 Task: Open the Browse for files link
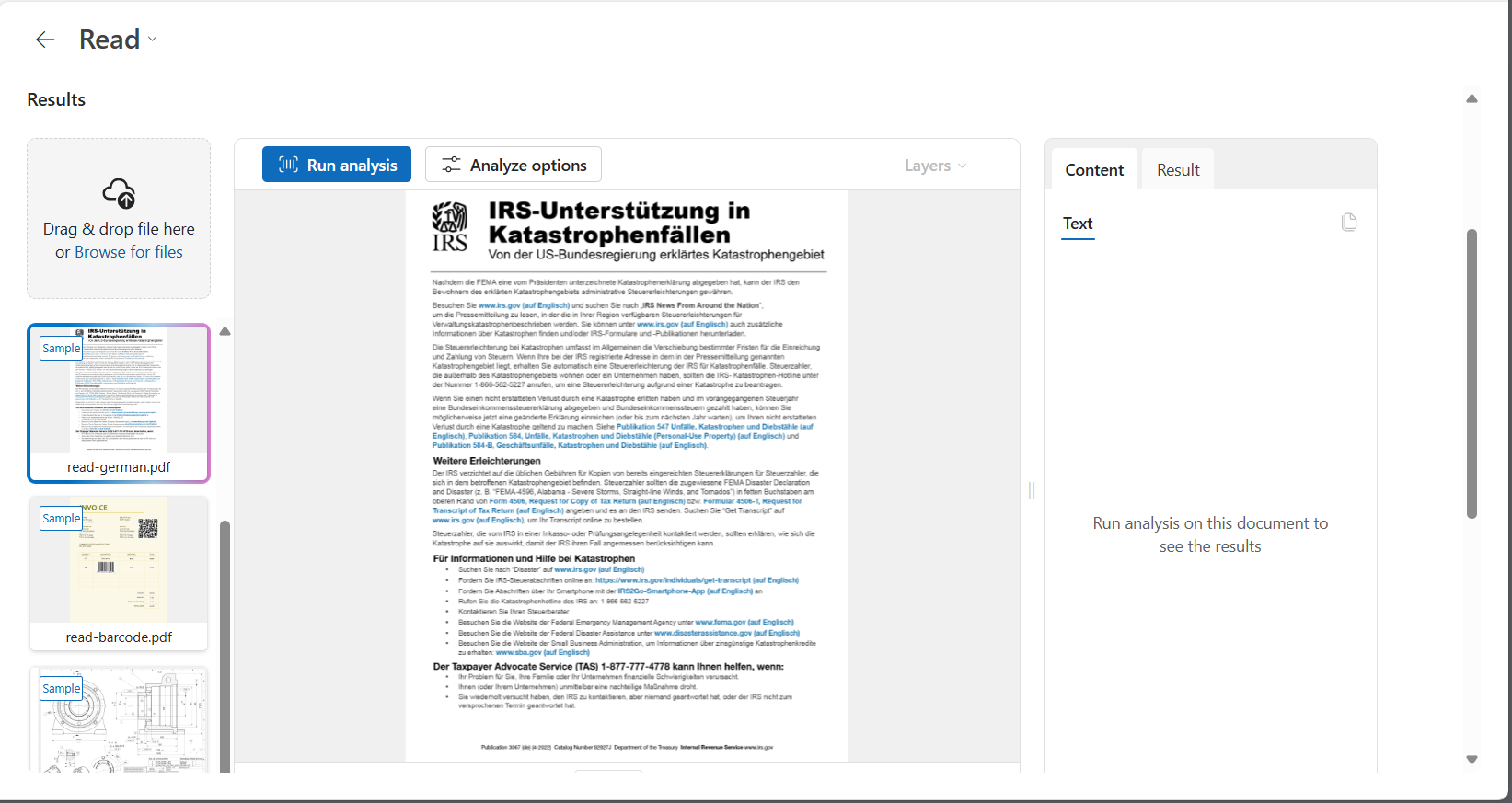click(x=129, y=252)
